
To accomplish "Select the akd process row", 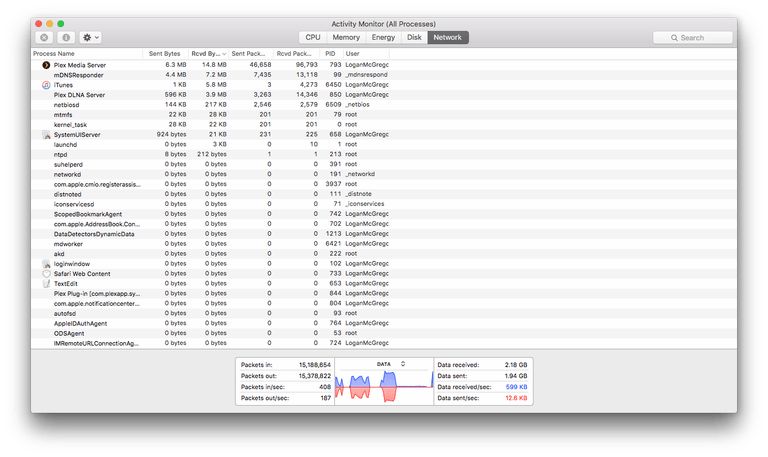I will pyautogui.click(x=384, y=254).
